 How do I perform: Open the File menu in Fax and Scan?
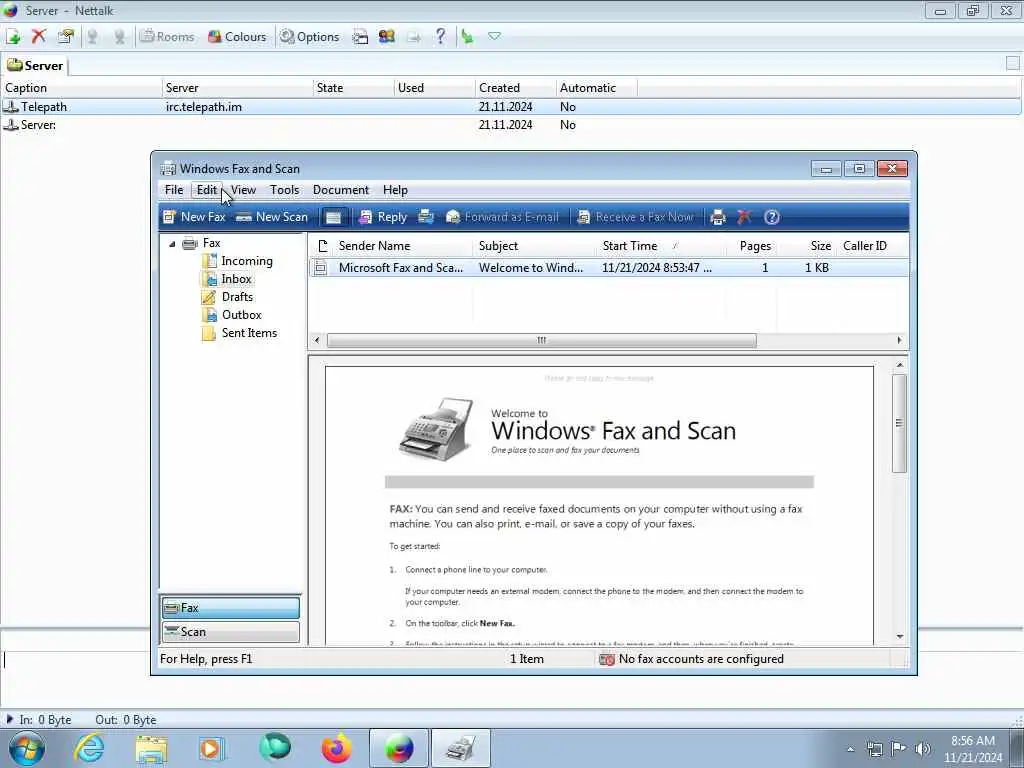174,190
